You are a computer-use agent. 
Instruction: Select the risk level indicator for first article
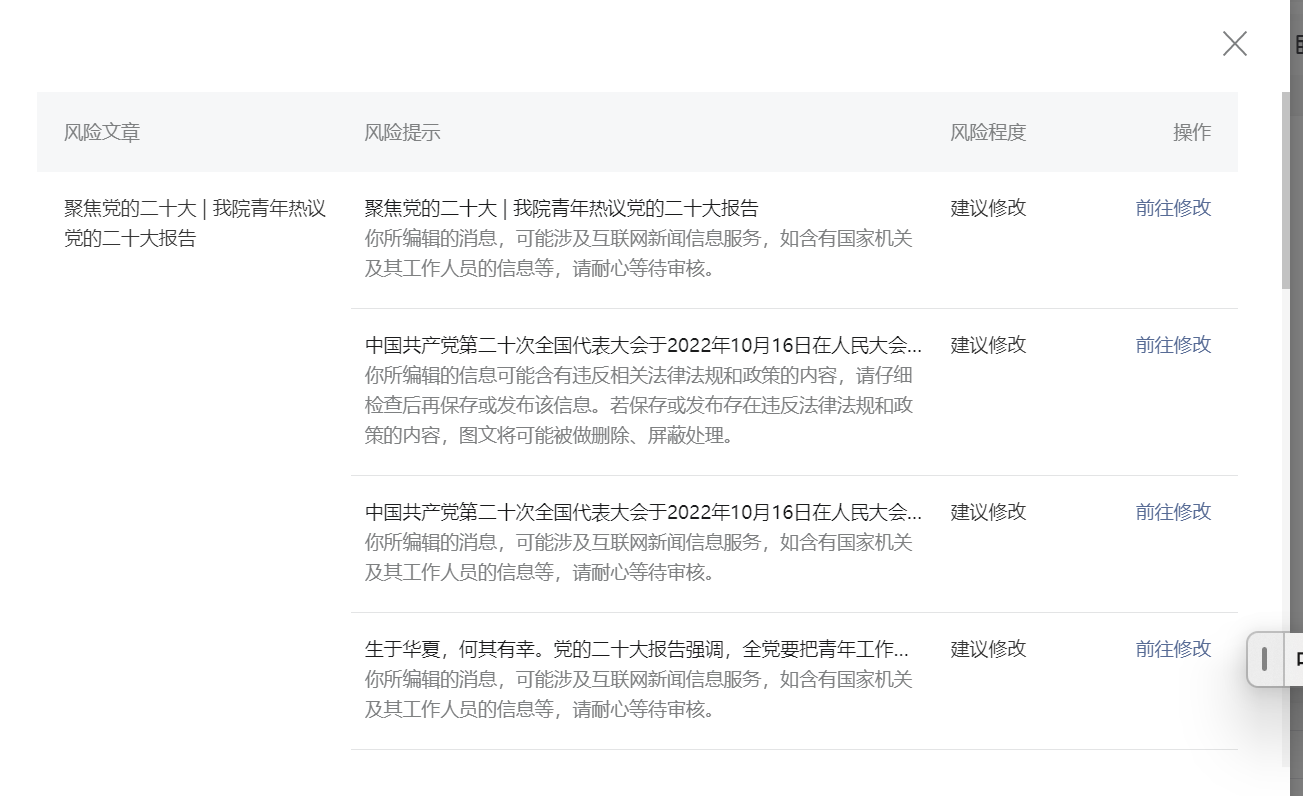click(x=986, y=208)
